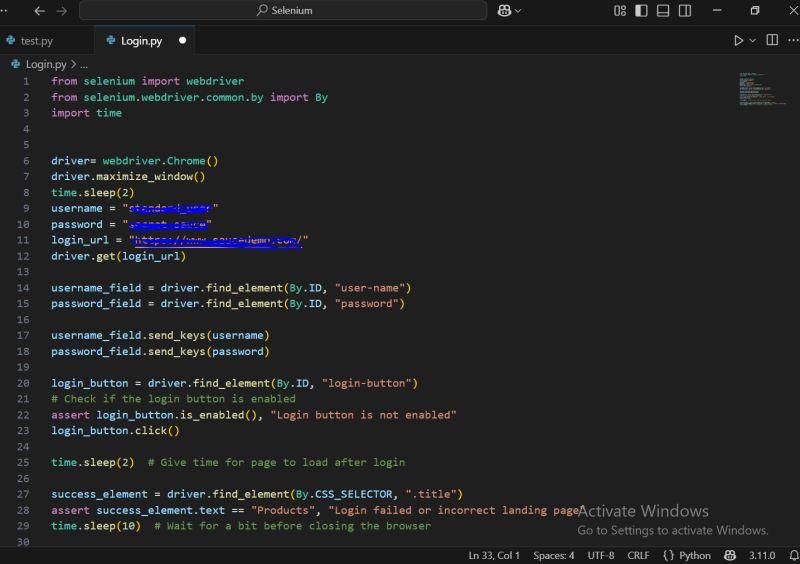800x564 pixels.
Task: Select the Login.py editor tab
Action: (142, 41)
